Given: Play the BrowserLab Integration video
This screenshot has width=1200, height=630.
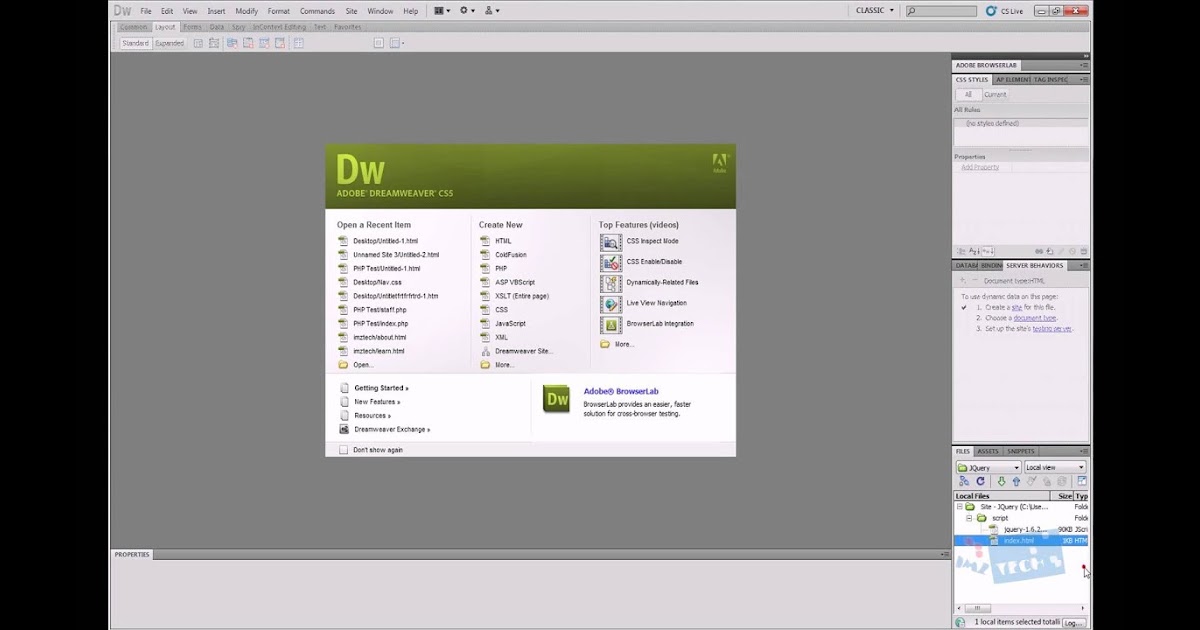Looking at the screenshot, I should point(660,324).
